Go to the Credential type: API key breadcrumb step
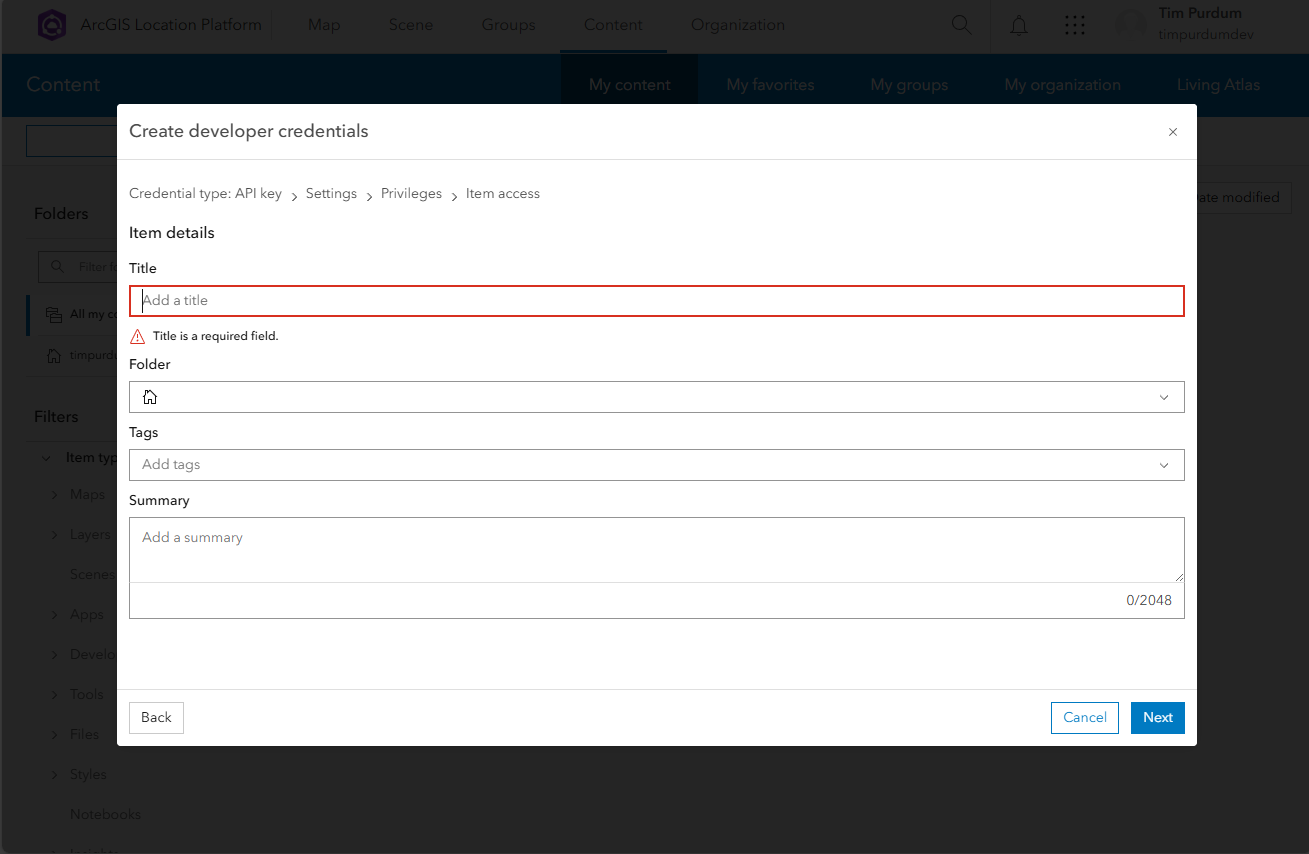1309x854 pixels. tap(205, 194)
